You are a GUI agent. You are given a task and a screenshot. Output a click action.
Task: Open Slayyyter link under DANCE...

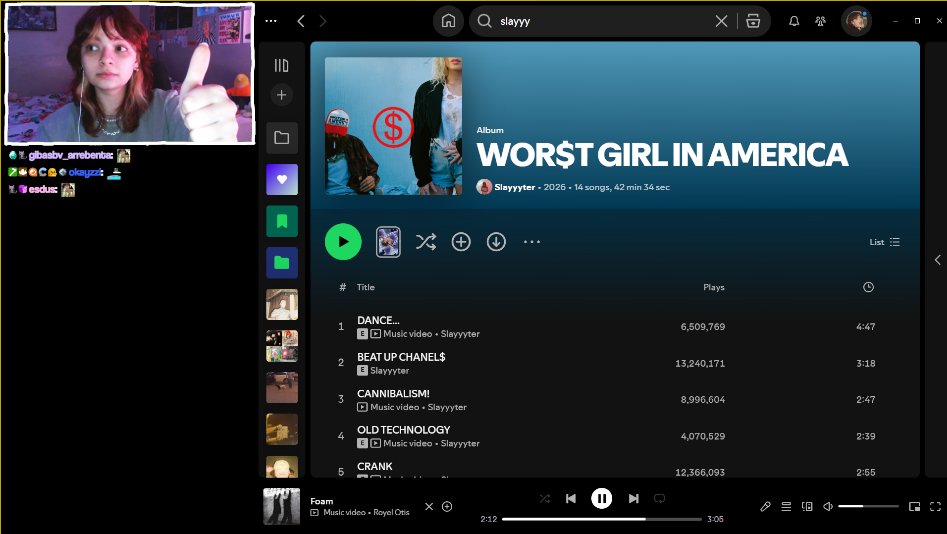[x=460, y=333]
